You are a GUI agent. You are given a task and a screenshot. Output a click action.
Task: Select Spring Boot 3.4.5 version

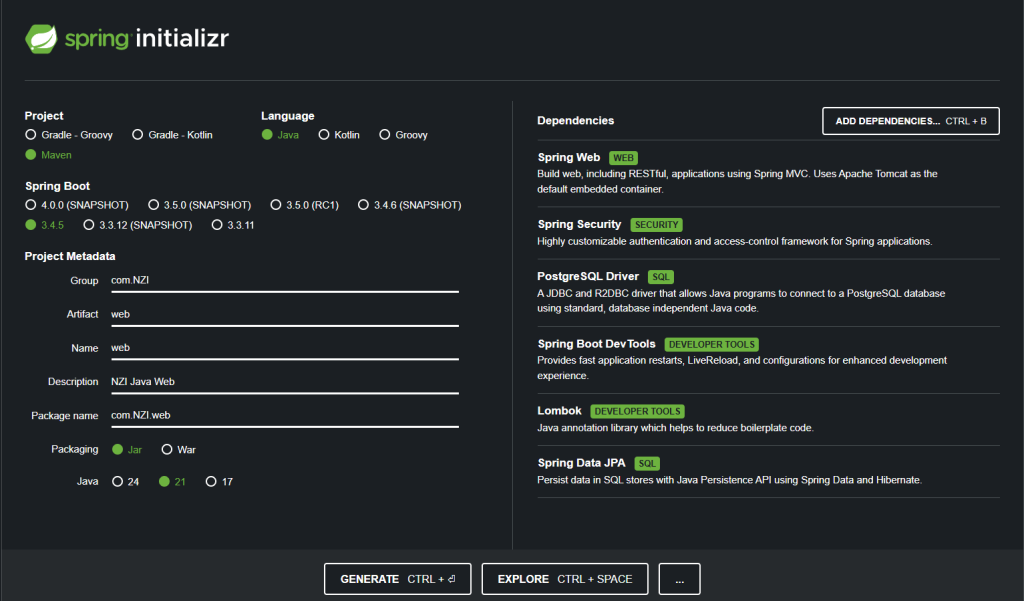[x=44, y=225]
